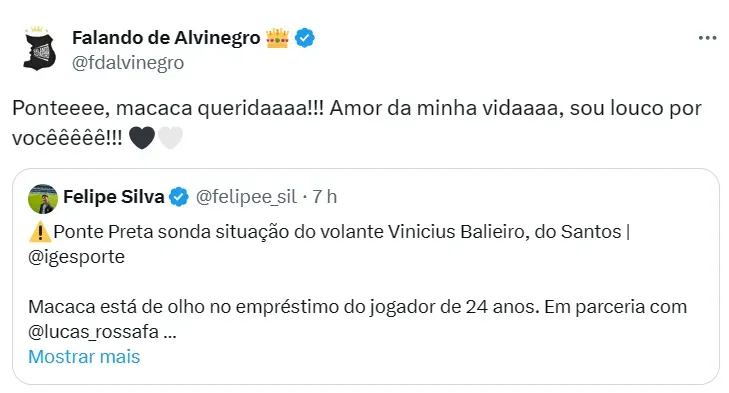Click the warning sign emoji in the quoted tweet
Viewport: 729px width, 393px height.
pos(40,232)
